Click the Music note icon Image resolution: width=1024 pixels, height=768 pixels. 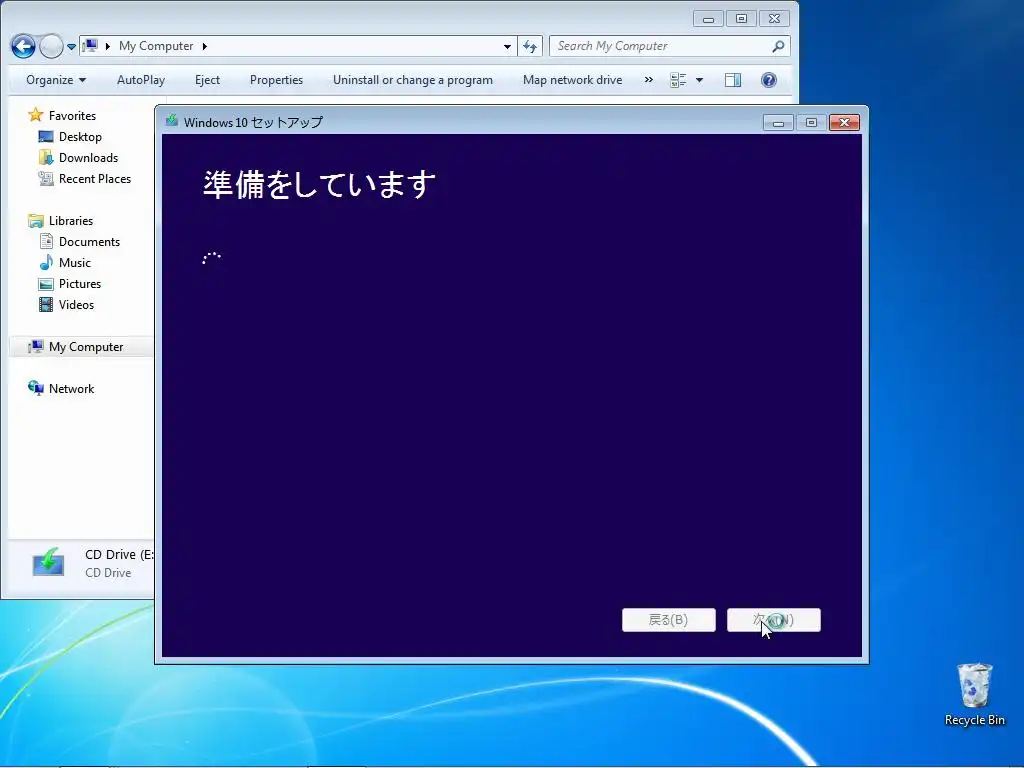pyautogui.click(x=46, y=263)
